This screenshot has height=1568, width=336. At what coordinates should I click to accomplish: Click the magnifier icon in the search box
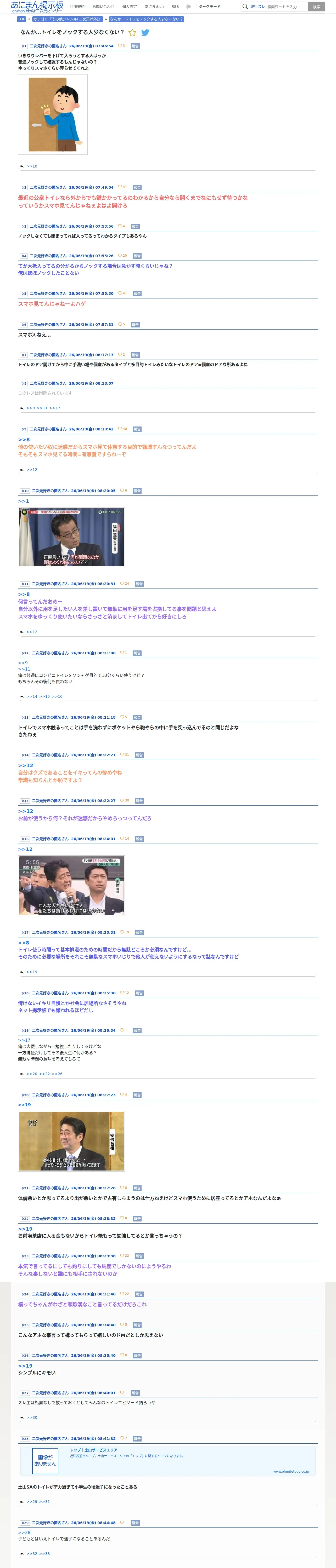[x=245, y=7]
